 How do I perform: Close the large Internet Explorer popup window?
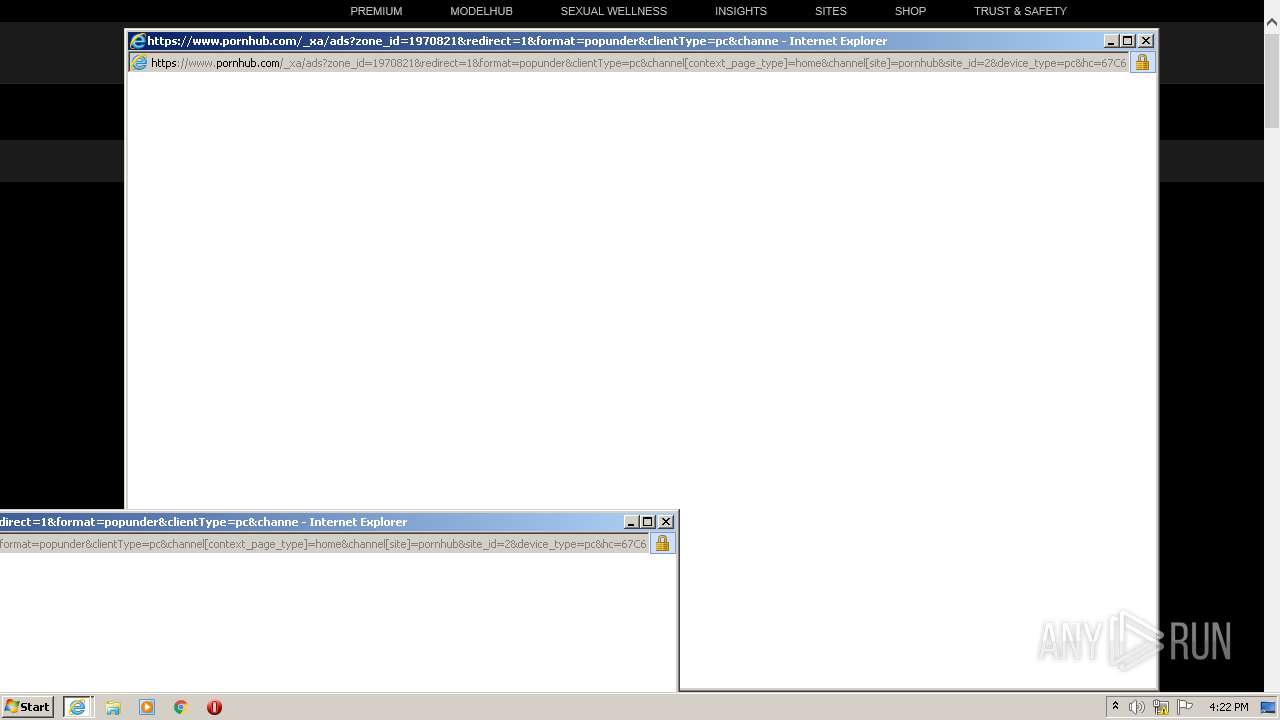1146,41
